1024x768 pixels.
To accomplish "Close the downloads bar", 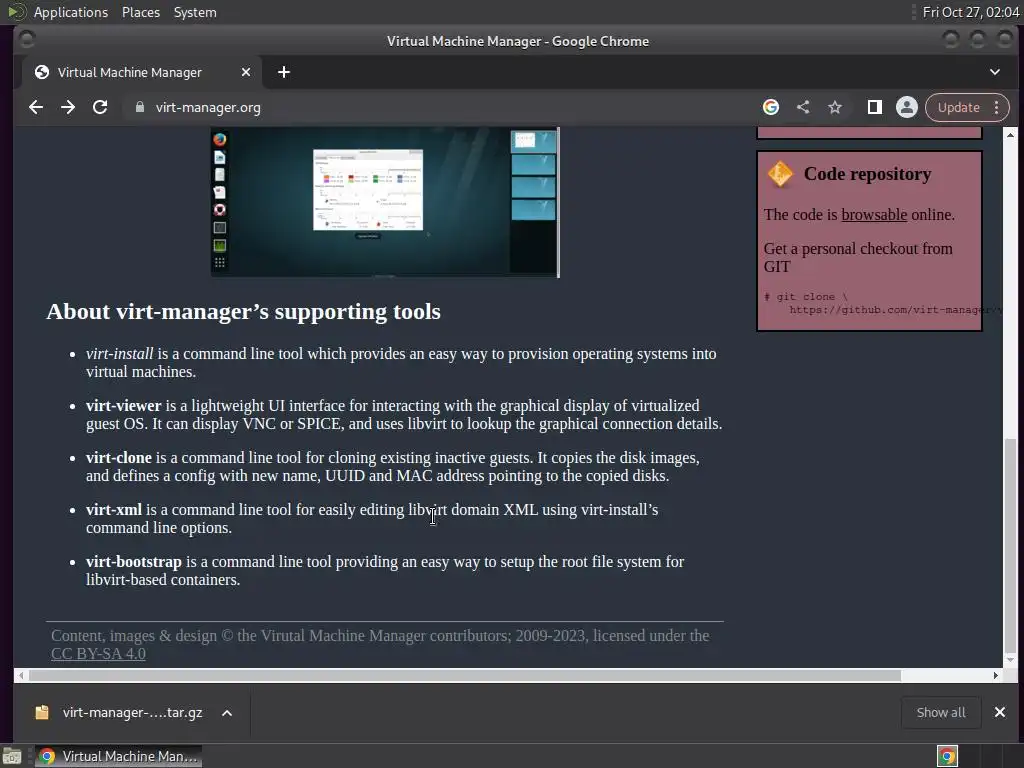I will pos(999,712).
